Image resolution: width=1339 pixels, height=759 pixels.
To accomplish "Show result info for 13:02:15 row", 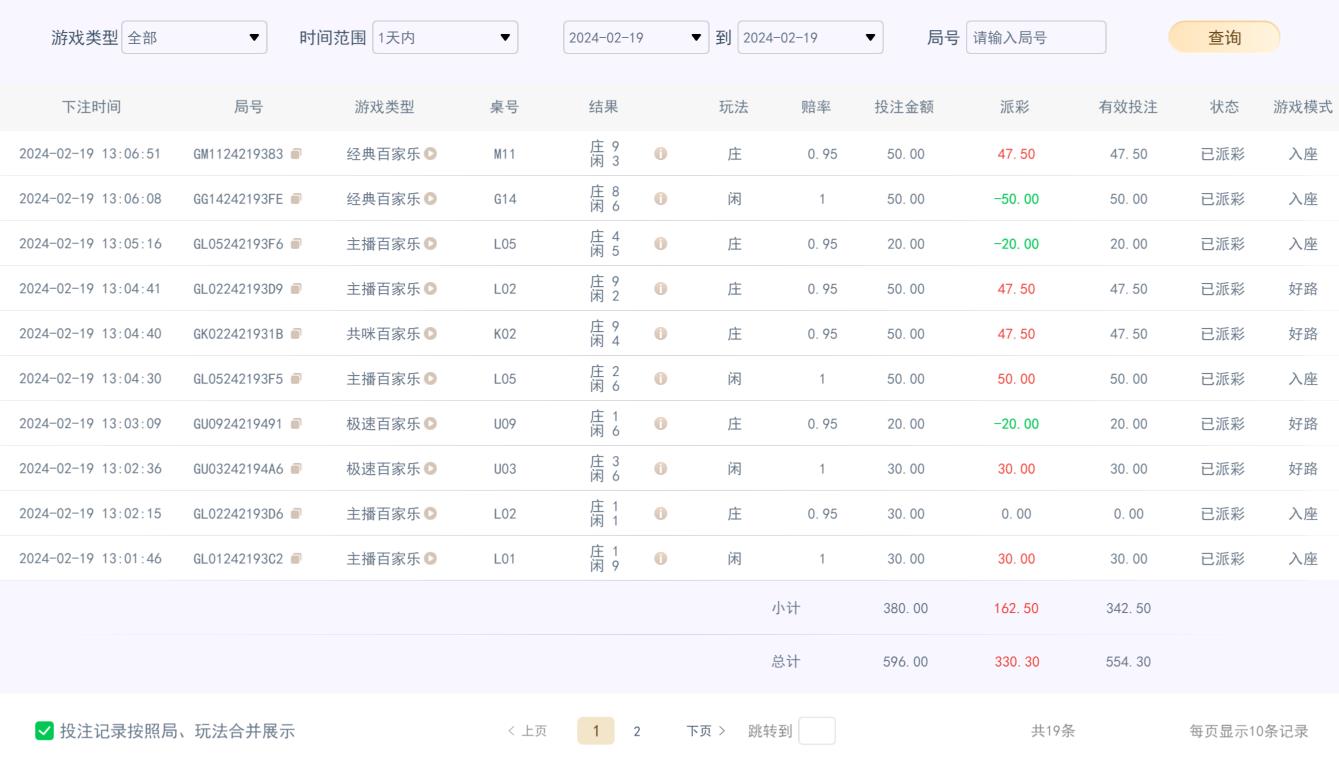I will tap(660, 514).
